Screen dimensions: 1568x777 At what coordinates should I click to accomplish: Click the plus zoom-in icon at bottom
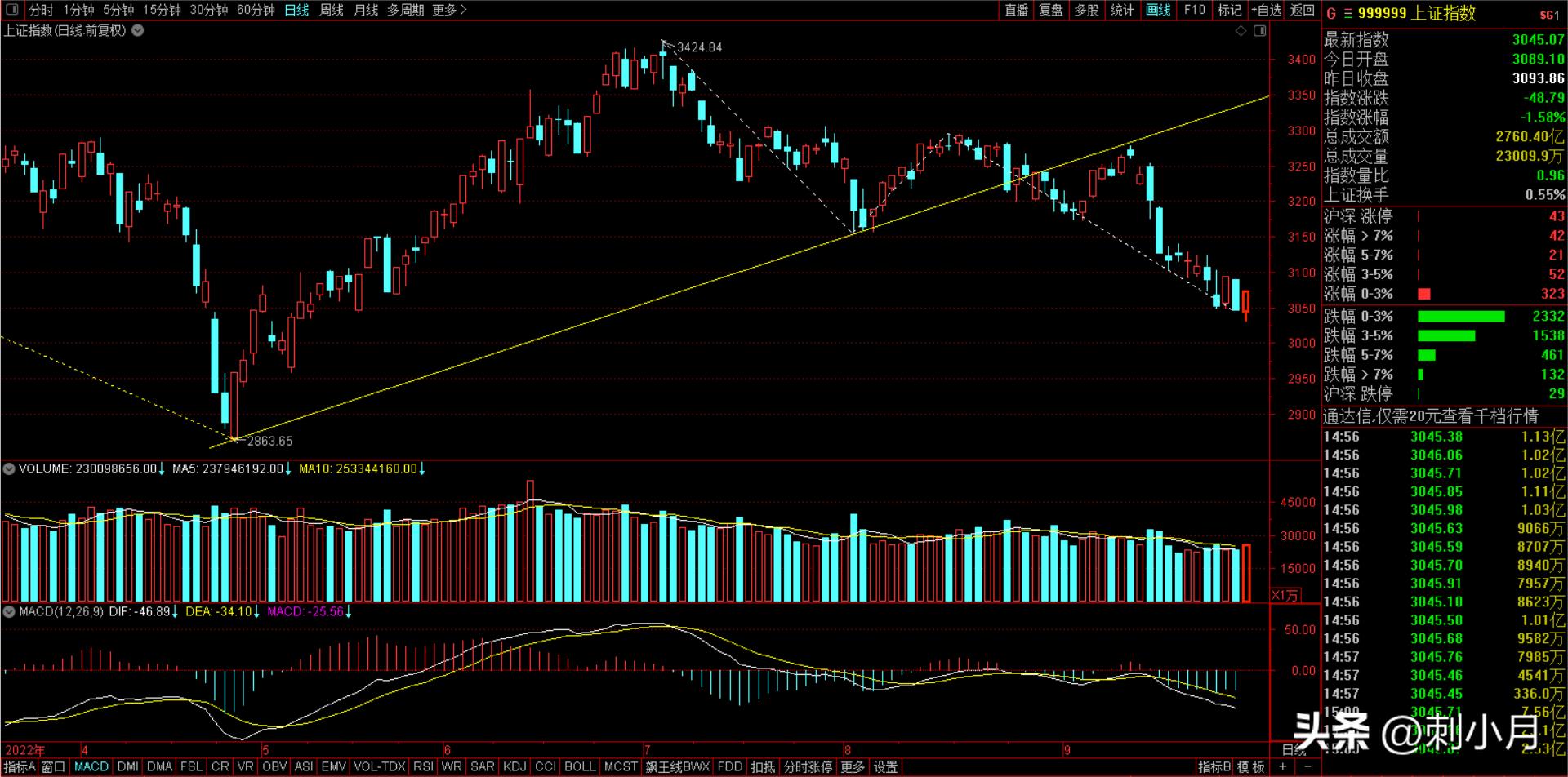tap(1283, 767)
